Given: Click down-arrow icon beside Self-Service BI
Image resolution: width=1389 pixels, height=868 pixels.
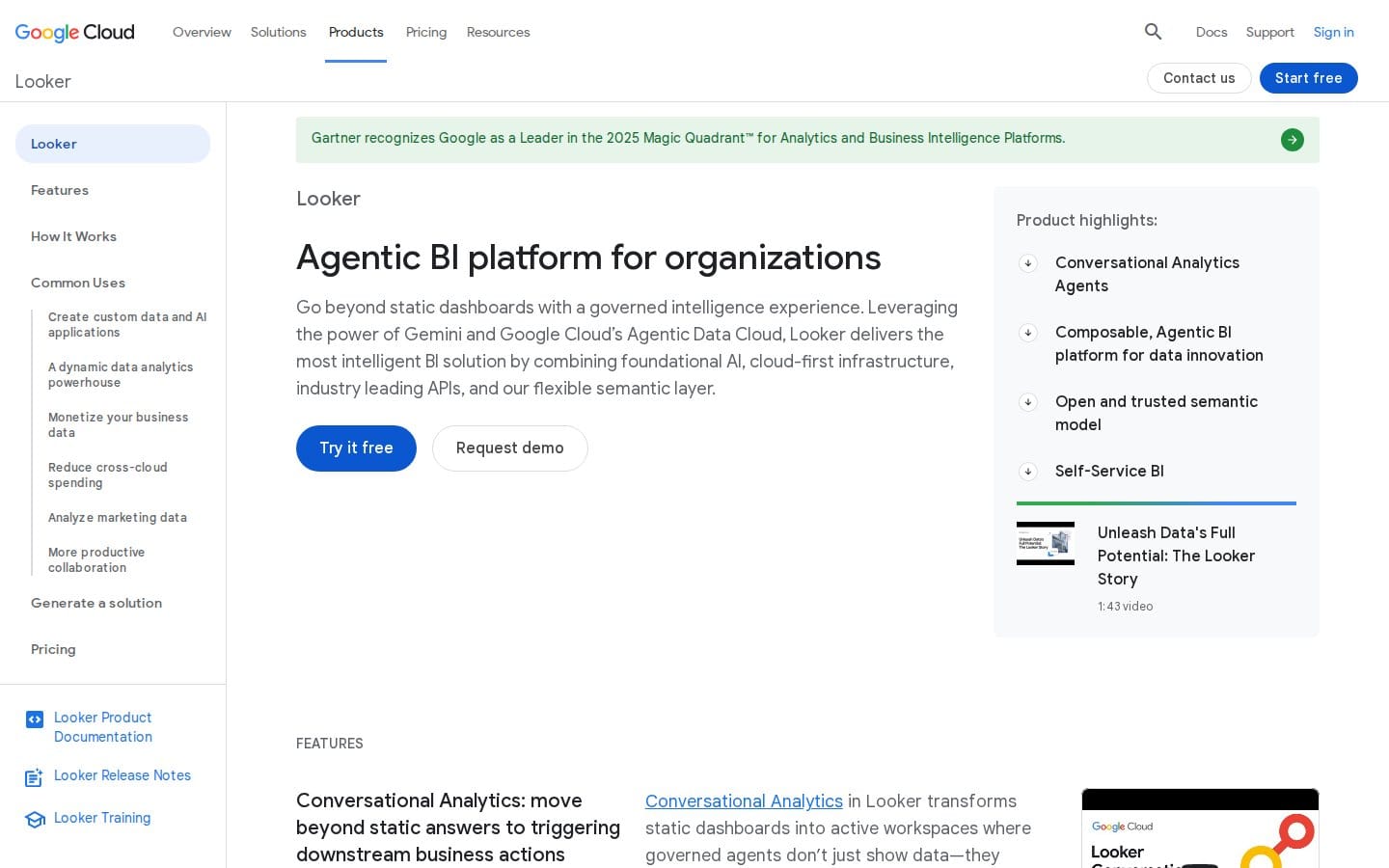Looking at the screenshot, I should point(1028,472).
